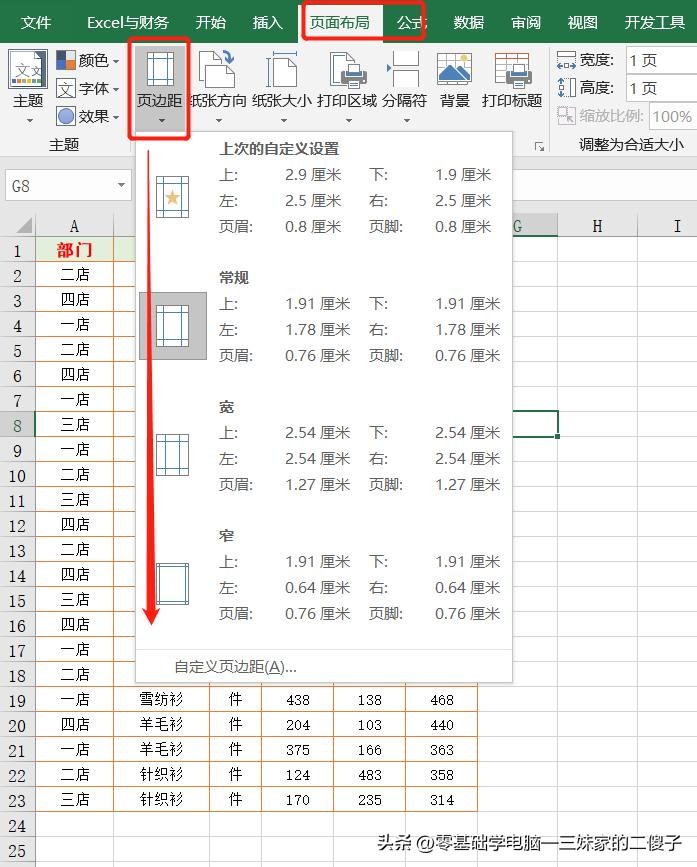Click the 背景 background icon
This screenshot has height=867, width=697.
pos(454,72)
